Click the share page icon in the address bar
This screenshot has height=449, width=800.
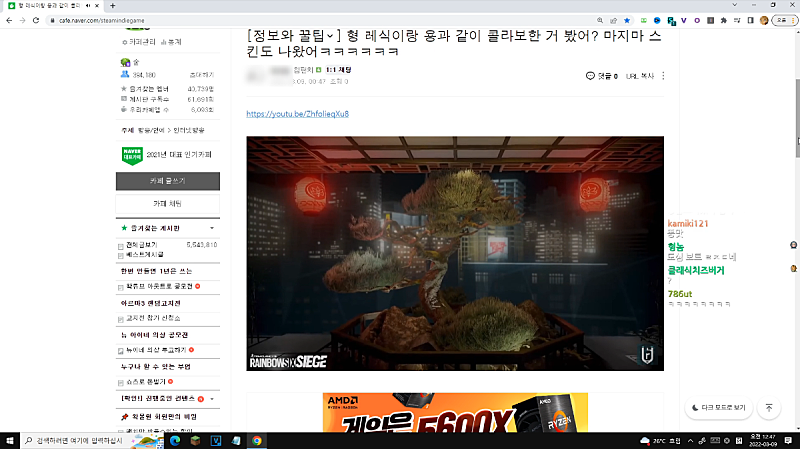[613, 20]
